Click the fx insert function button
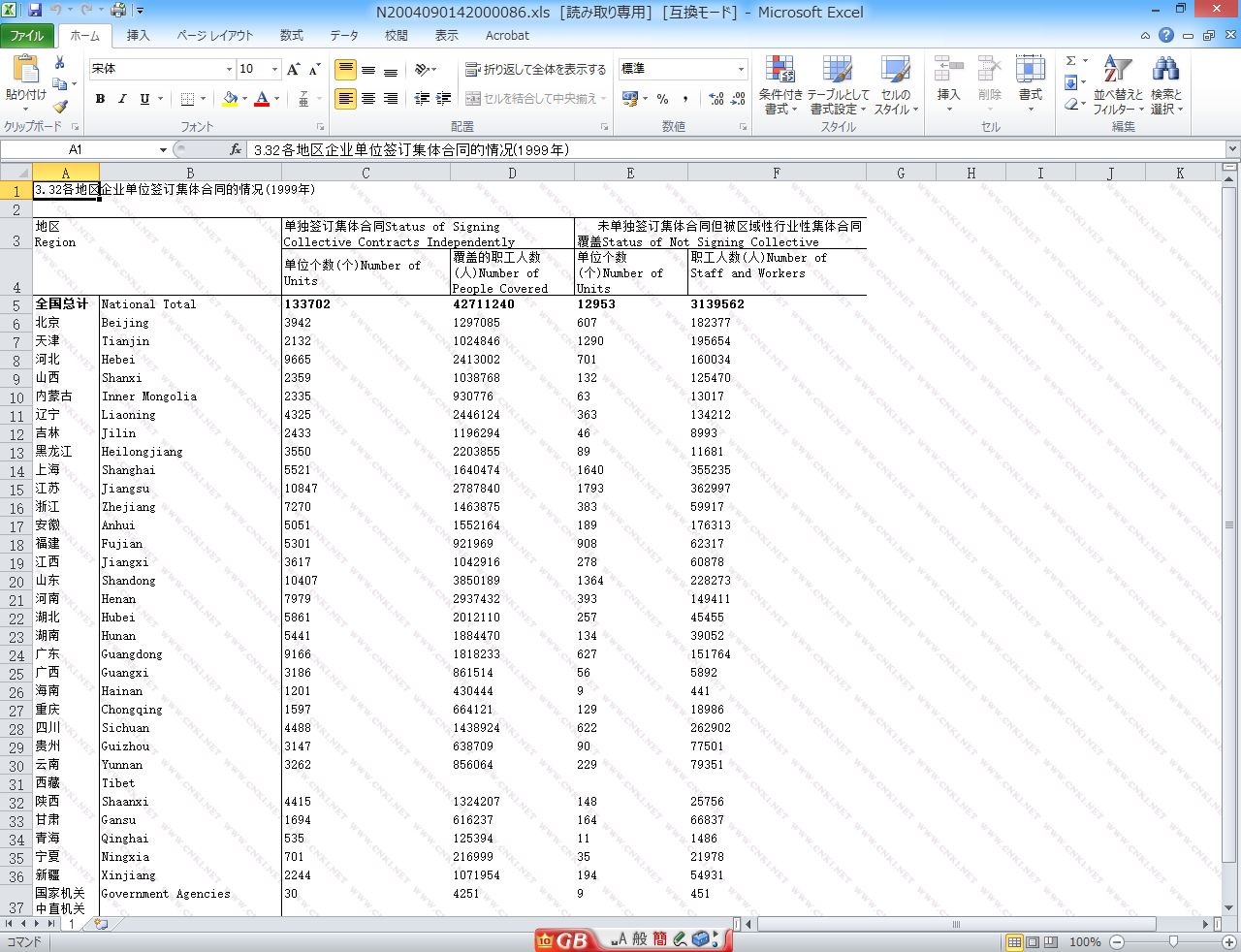The height and width of the screenshot is (952, 1241). pos(236,149)
